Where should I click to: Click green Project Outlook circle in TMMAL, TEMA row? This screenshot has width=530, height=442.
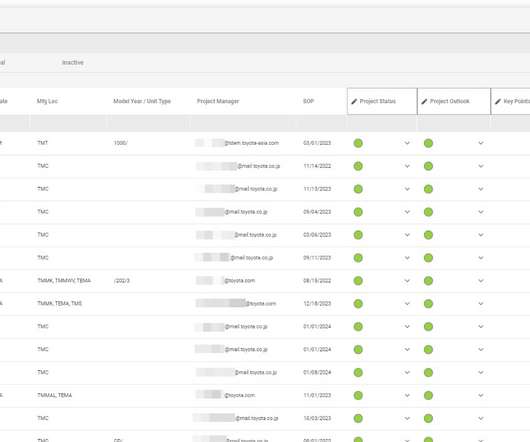(x=428, y=395)
